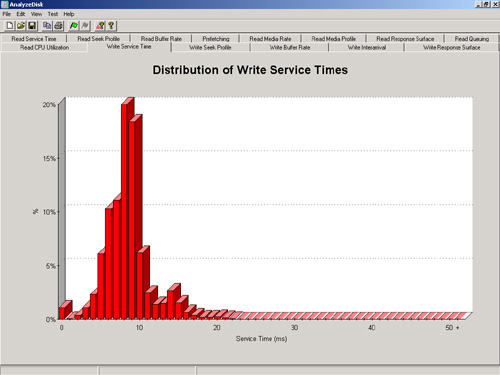The image size is (500, 375).
Task: Open the File menu
Action: (x=7, y=14)
